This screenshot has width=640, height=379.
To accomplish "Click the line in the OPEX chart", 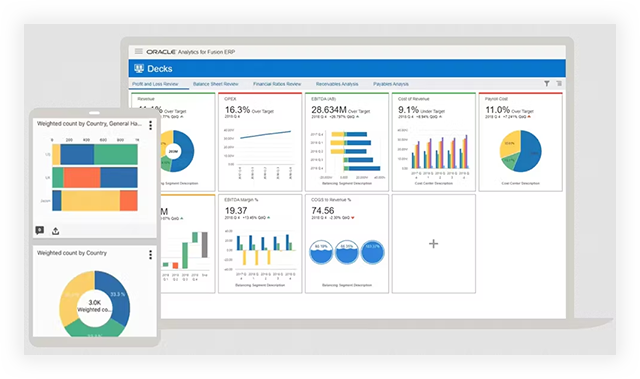I will point(265,135).
